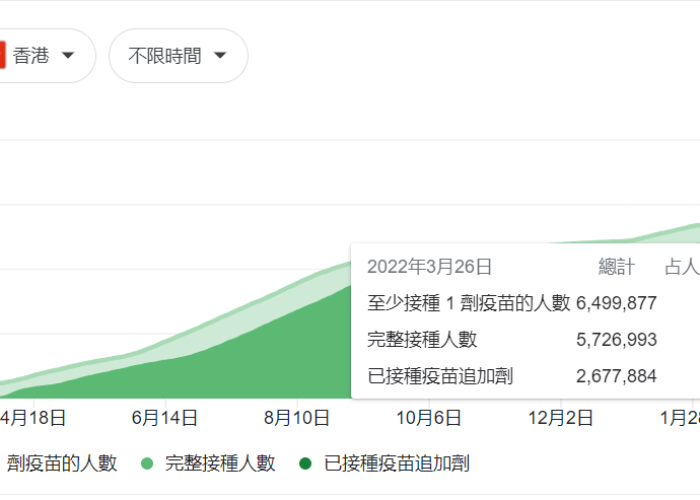Click the 已接種疫苗追加劑 tooltip row label
The height and width of the screenshot is (500, 700).
click(x=440, y=377)
